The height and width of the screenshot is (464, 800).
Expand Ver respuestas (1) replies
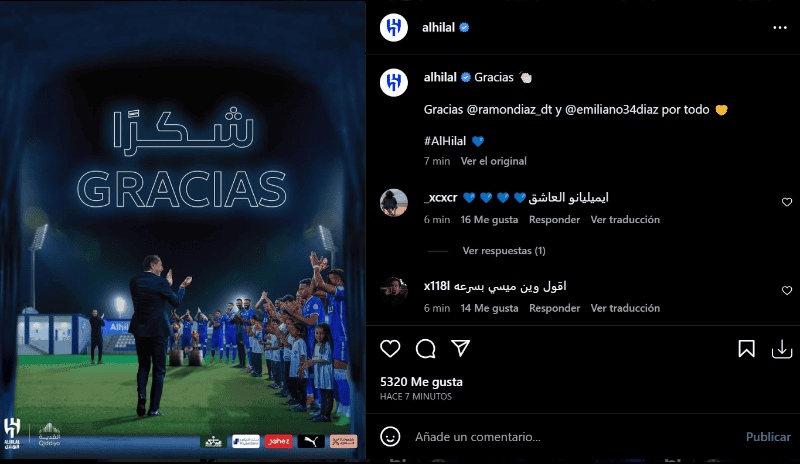click(x=504, y=251)
